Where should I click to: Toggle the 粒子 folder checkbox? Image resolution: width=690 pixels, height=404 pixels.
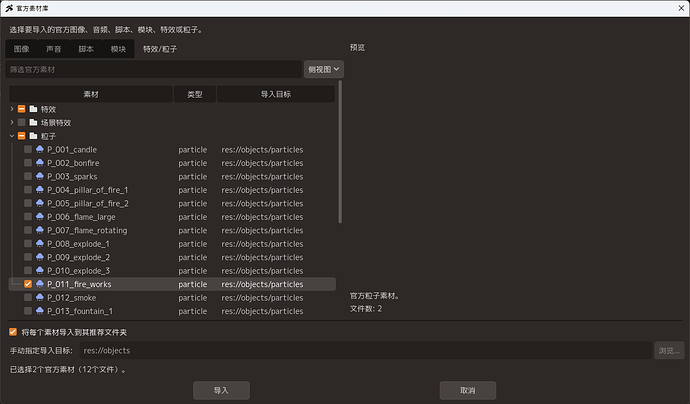21,136
